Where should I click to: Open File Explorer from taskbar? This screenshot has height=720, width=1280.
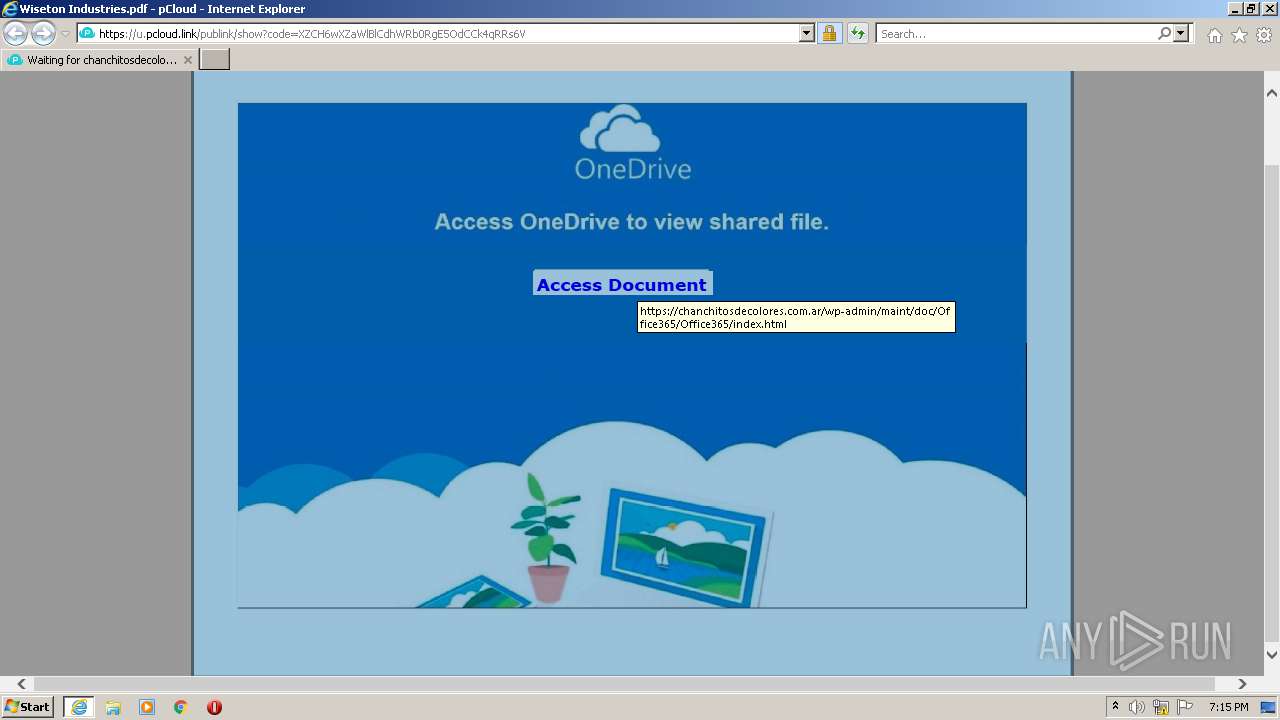113,707
